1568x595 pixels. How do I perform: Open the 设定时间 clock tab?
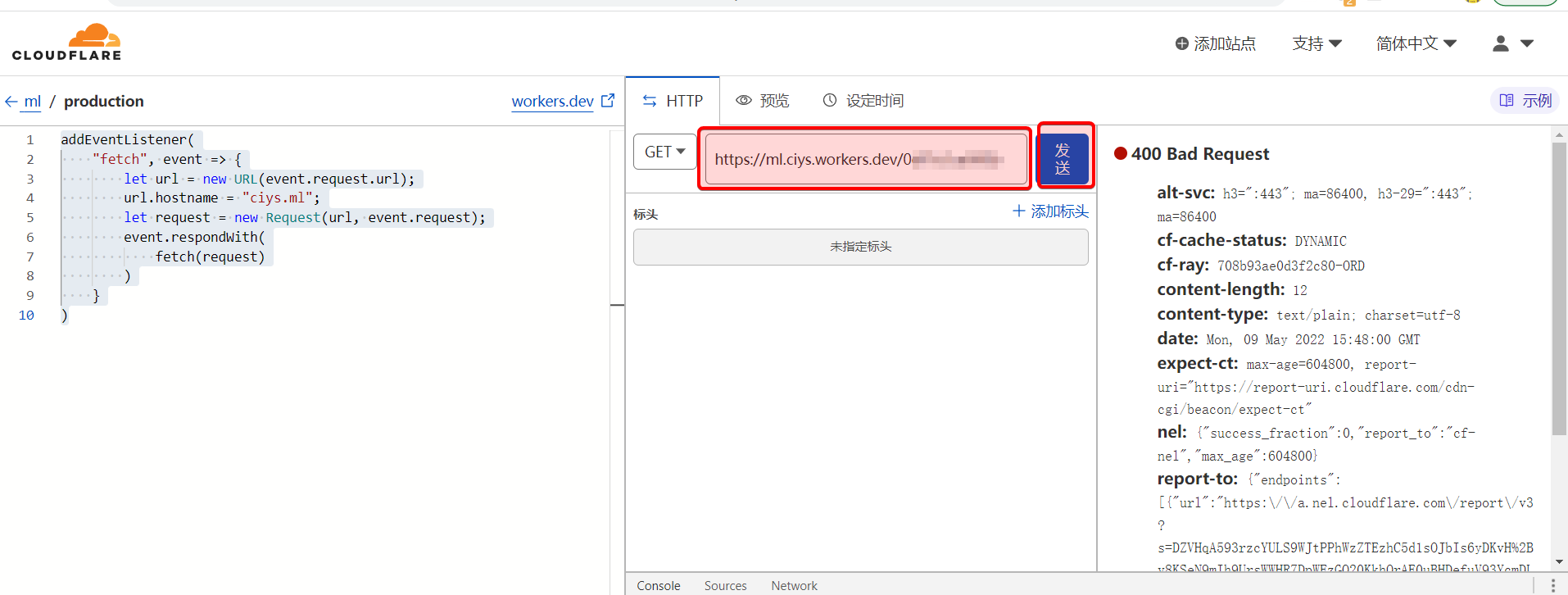coord(863,101)
